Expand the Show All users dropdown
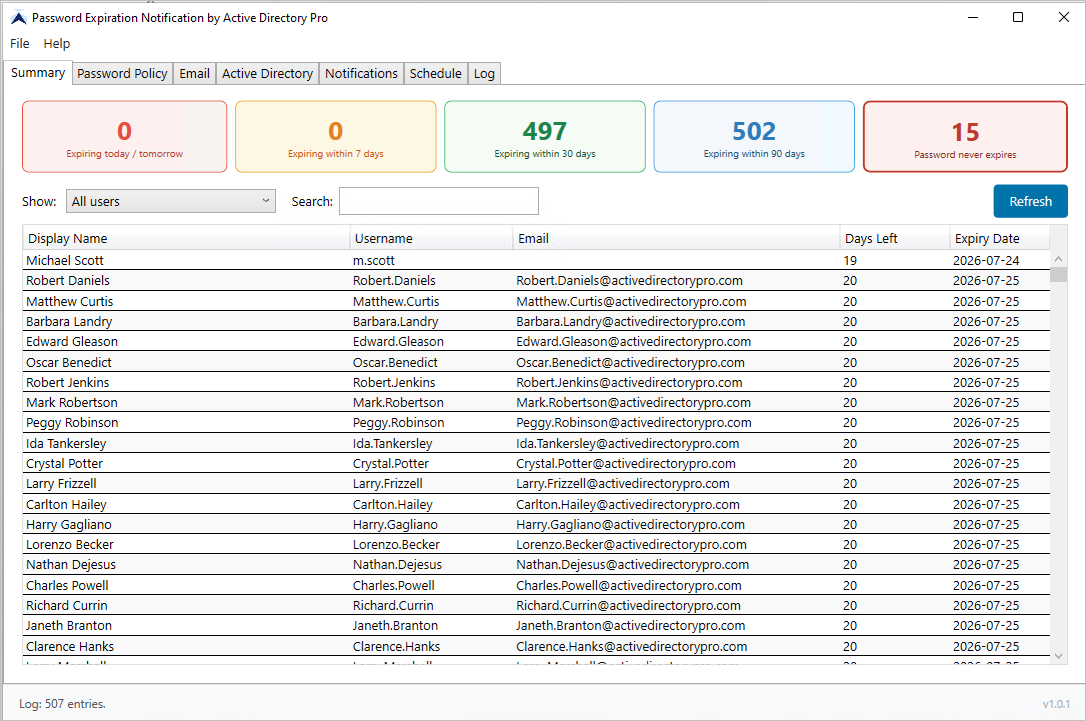 (x=171, y=202)
